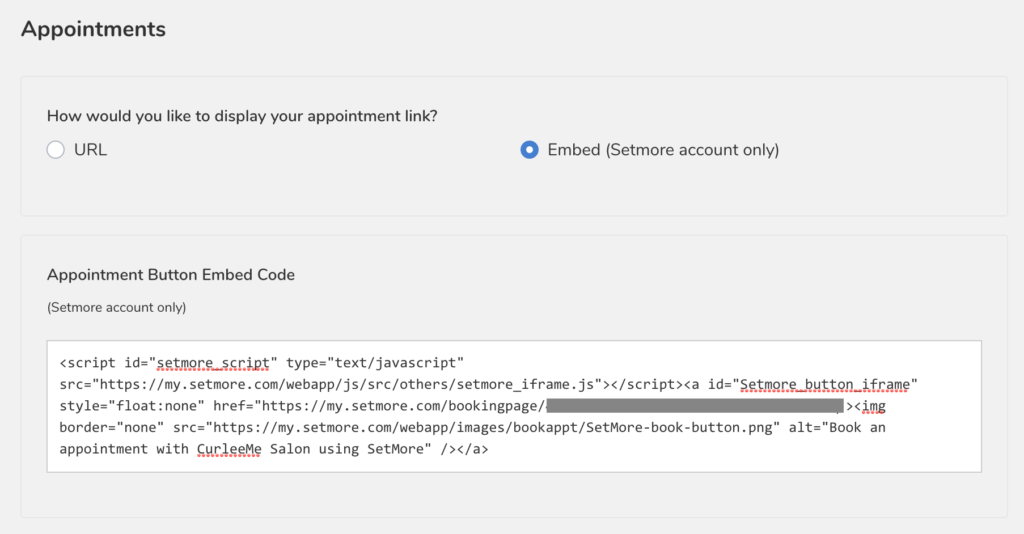Click the Appointments page heading

pyautogui.click(x=93, y=29)
